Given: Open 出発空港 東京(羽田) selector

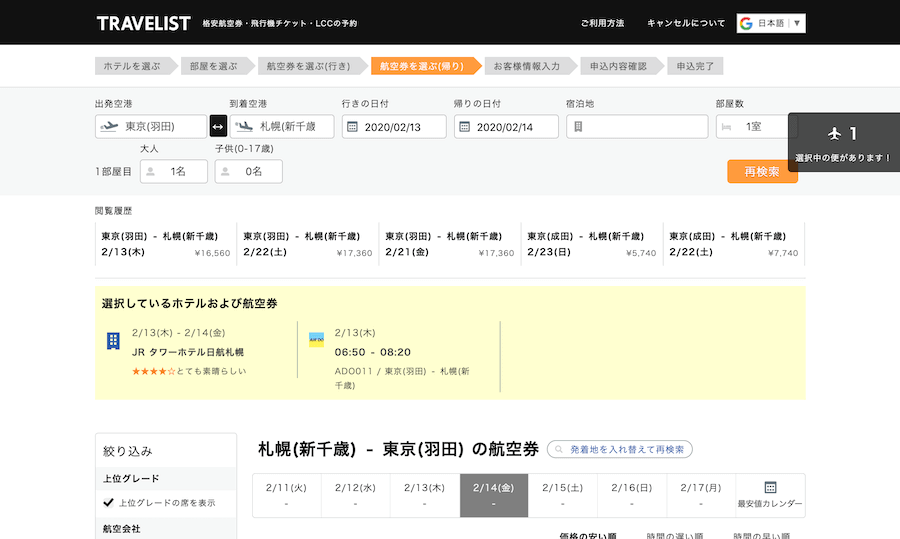Looking at the screenshot, I should point(151,126).
